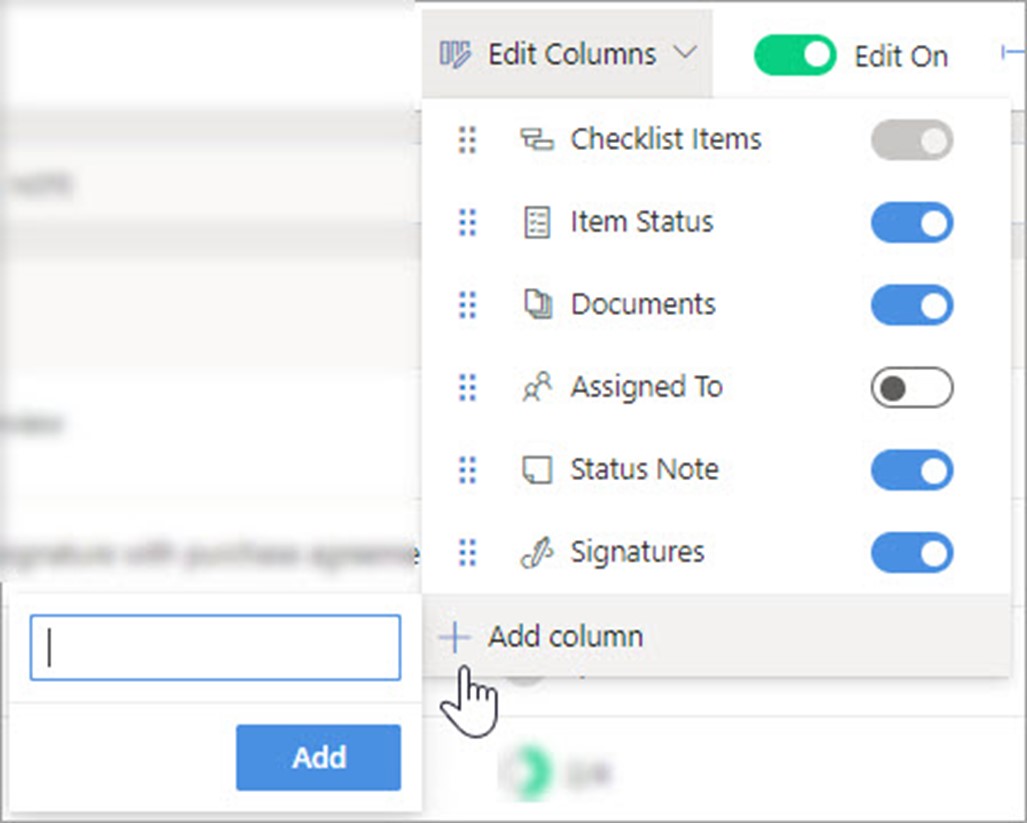Grab the Signatures drag handle
Screen dimensions: 1027x823
tap(467, 551)
